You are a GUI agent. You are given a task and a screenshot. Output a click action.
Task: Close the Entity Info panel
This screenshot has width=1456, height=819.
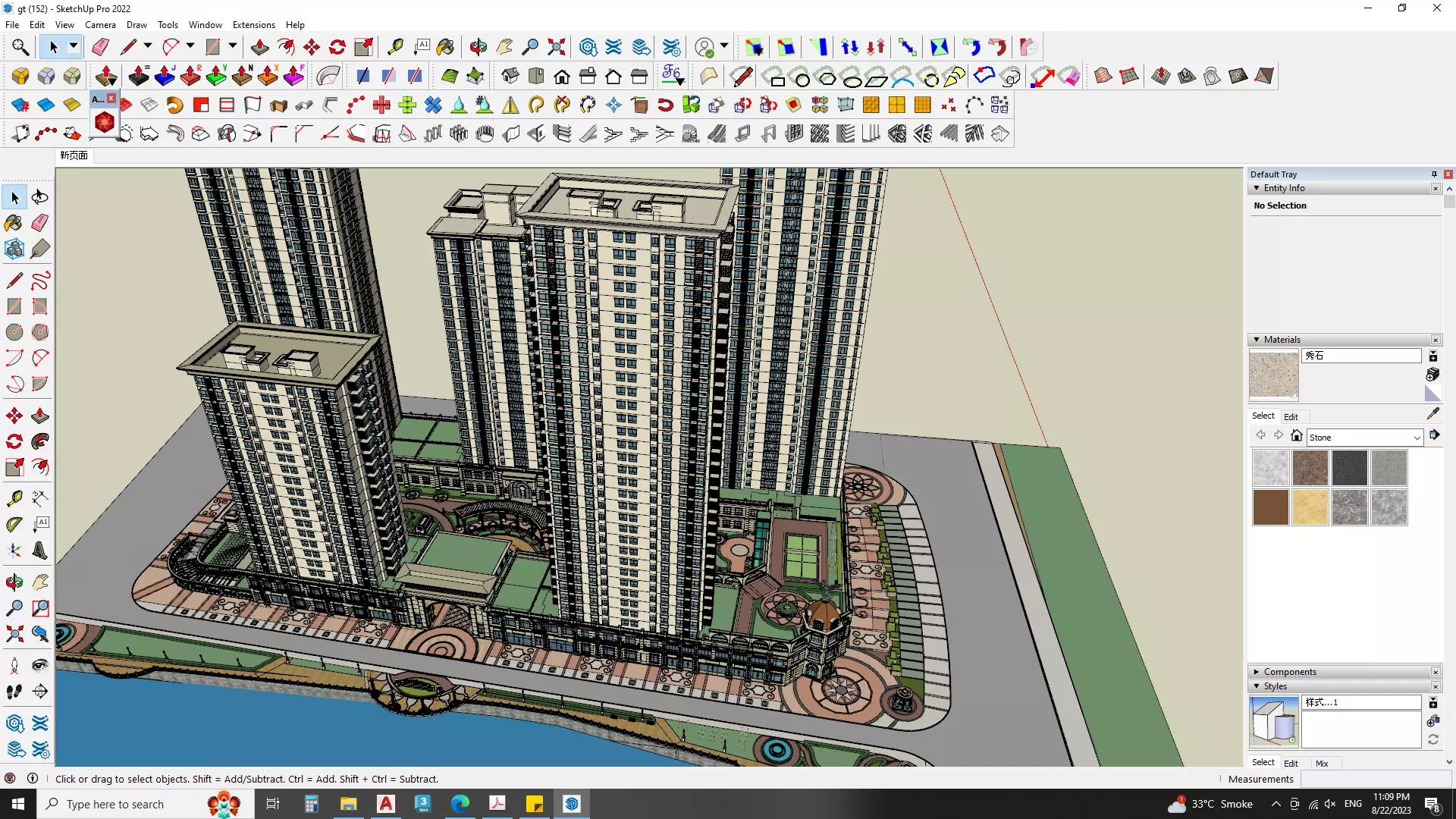point(1436,188)
